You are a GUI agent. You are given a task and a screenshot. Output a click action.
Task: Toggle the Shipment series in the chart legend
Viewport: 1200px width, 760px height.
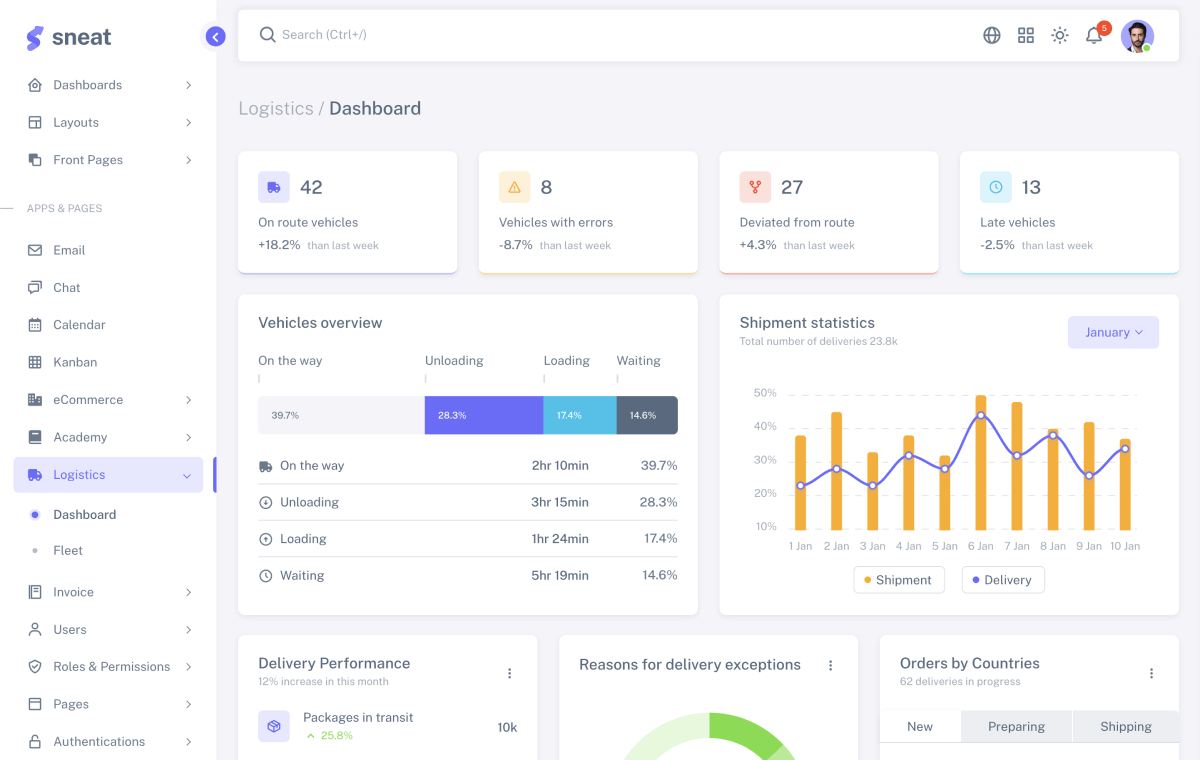(898, 579)
